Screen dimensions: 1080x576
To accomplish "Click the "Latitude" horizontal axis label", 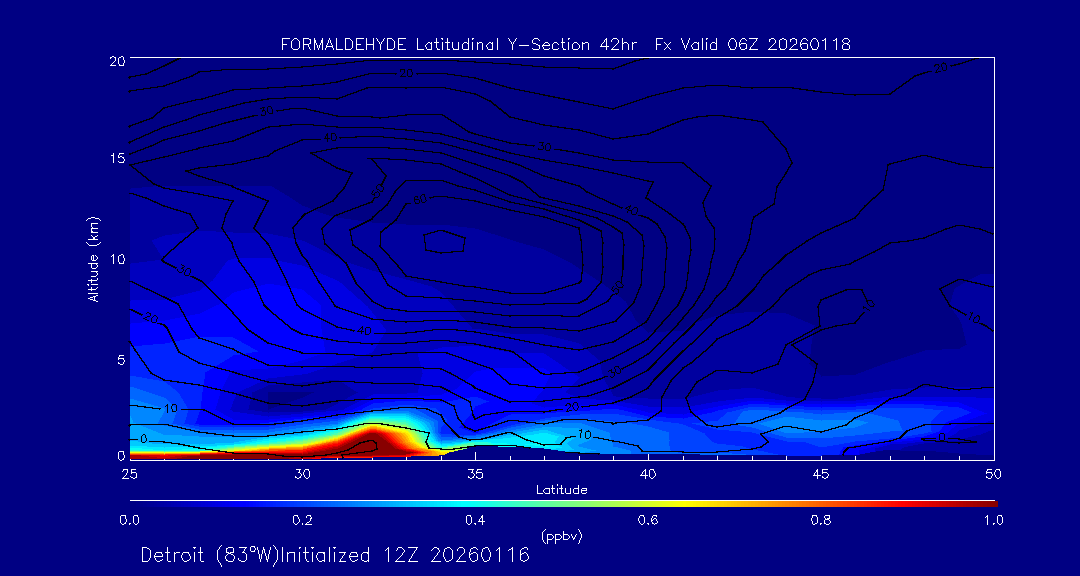I will click(561, 490).
